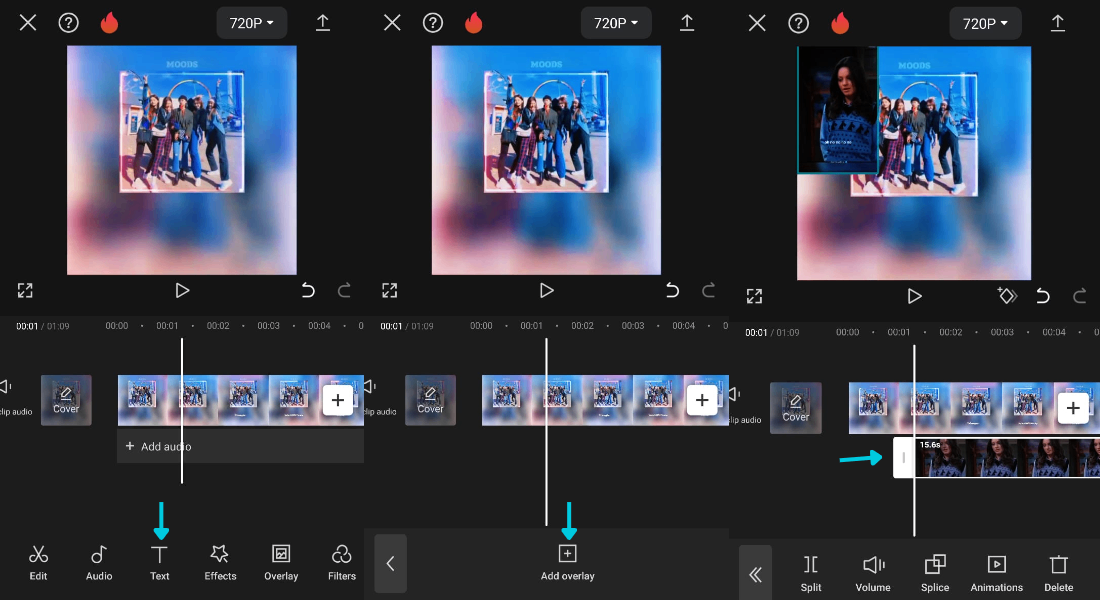Add clip with plus button, left panel

[337, 400]
